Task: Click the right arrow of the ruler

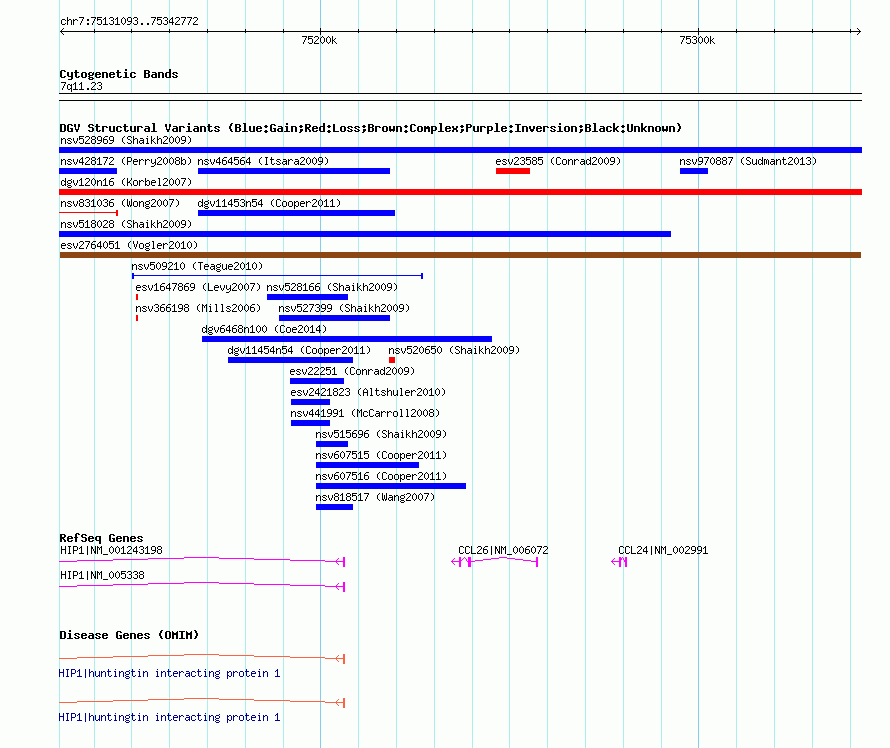Action: pyautogui.click(x=858, y=32)
